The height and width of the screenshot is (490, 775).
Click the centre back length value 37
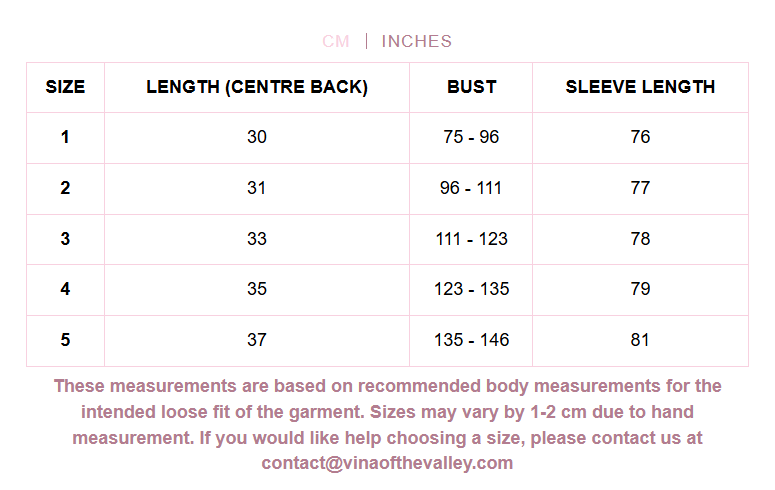coord(257,340)
